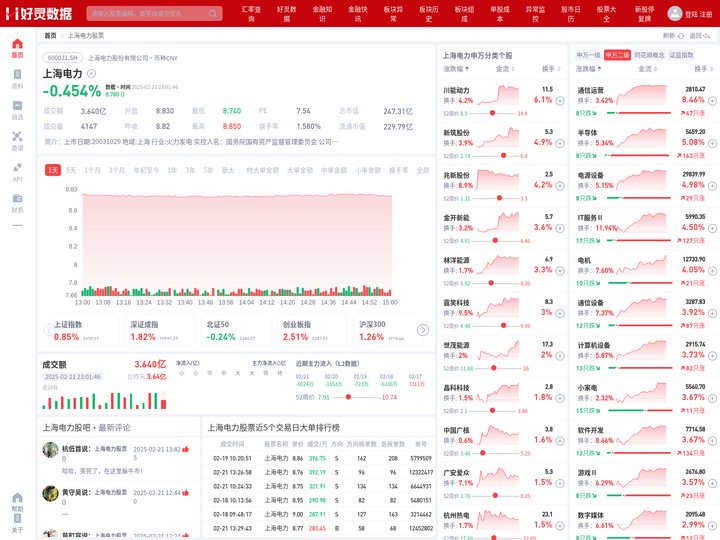The height and width of the screenshot is (540, 720).
Task: Click the plus icon beside 电机
Action: [x=712, y=271]
